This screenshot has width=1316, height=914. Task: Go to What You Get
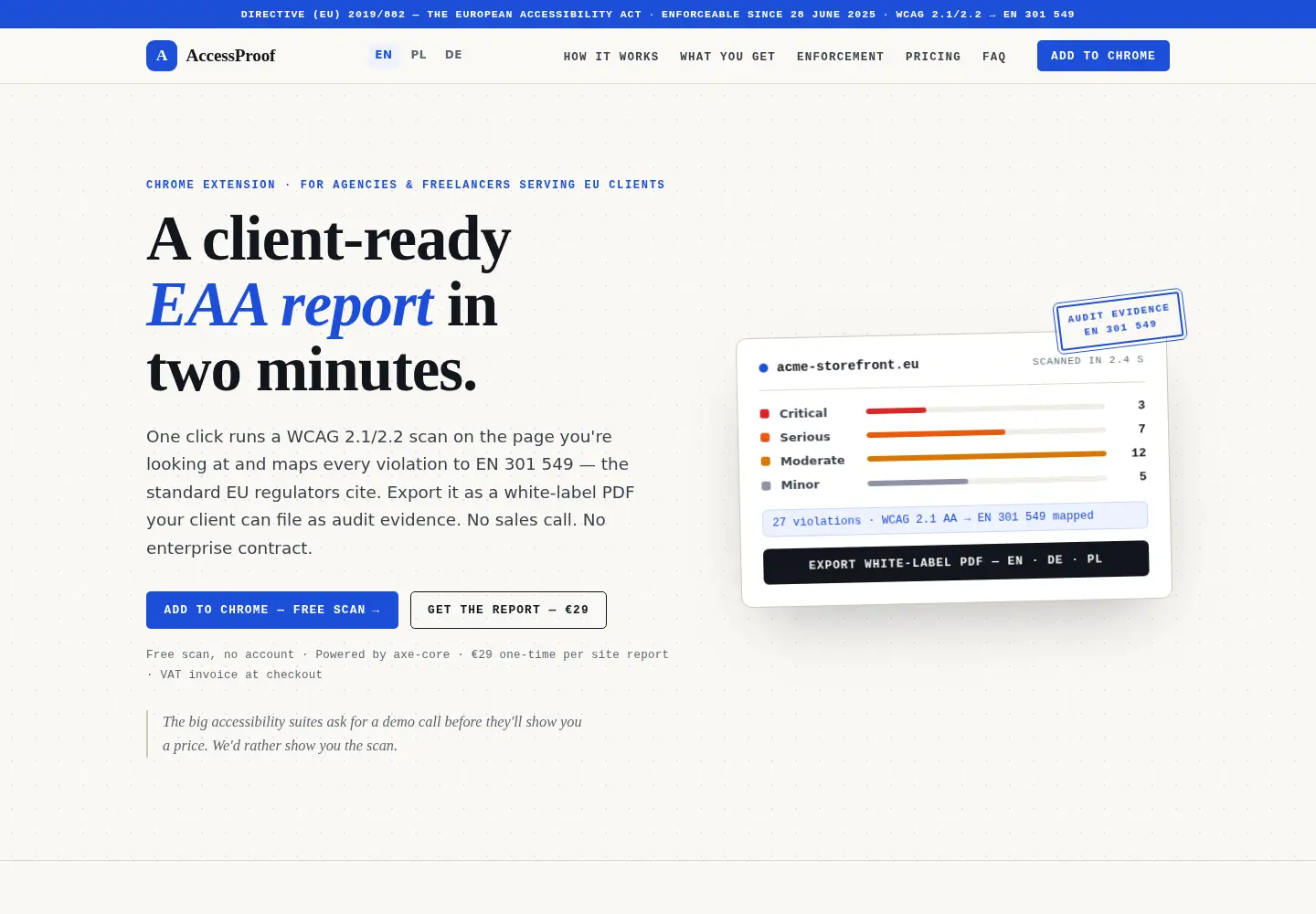pyautogui.click(x=727, y=57)
